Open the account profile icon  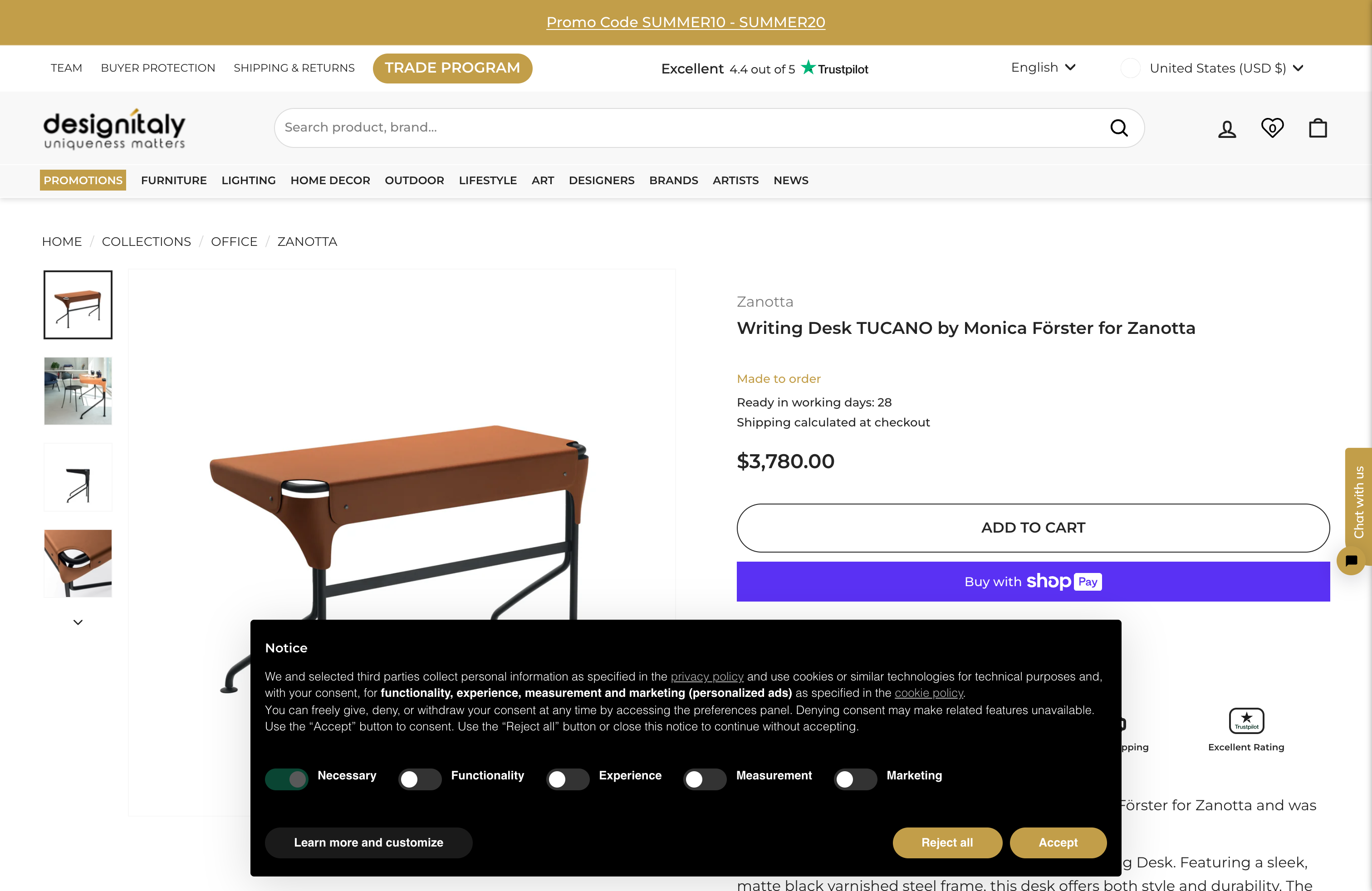[x=1227, y=128]
